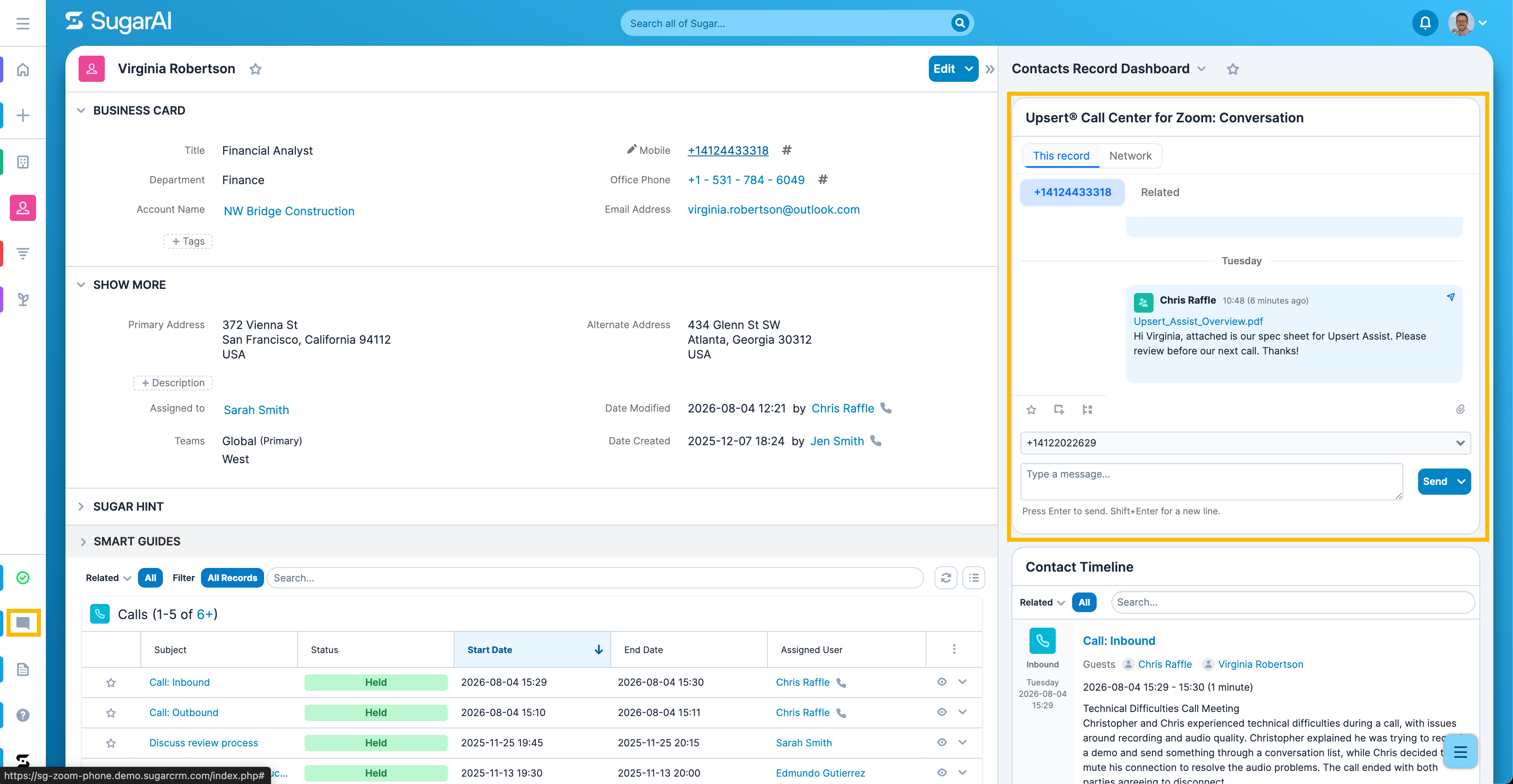Open Contacts module pink icon
Image resolution: width=1513 pixels, height=784 pixels.
click(x=23, y=208)
